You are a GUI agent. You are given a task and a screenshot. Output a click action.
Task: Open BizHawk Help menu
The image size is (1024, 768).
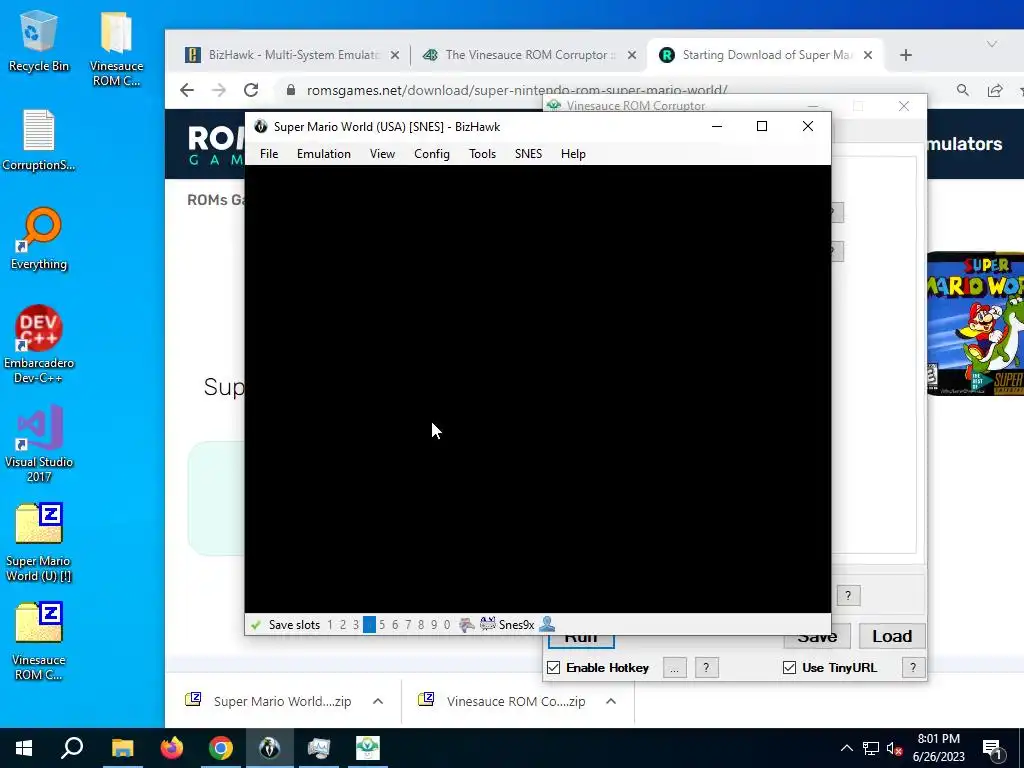573,154
